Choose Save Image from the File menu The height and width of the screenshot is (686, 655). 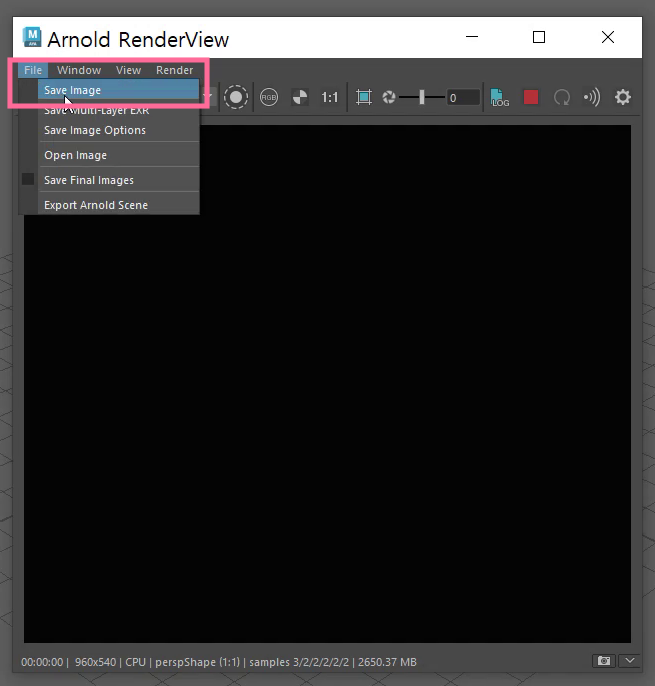[x=119, y=90]
